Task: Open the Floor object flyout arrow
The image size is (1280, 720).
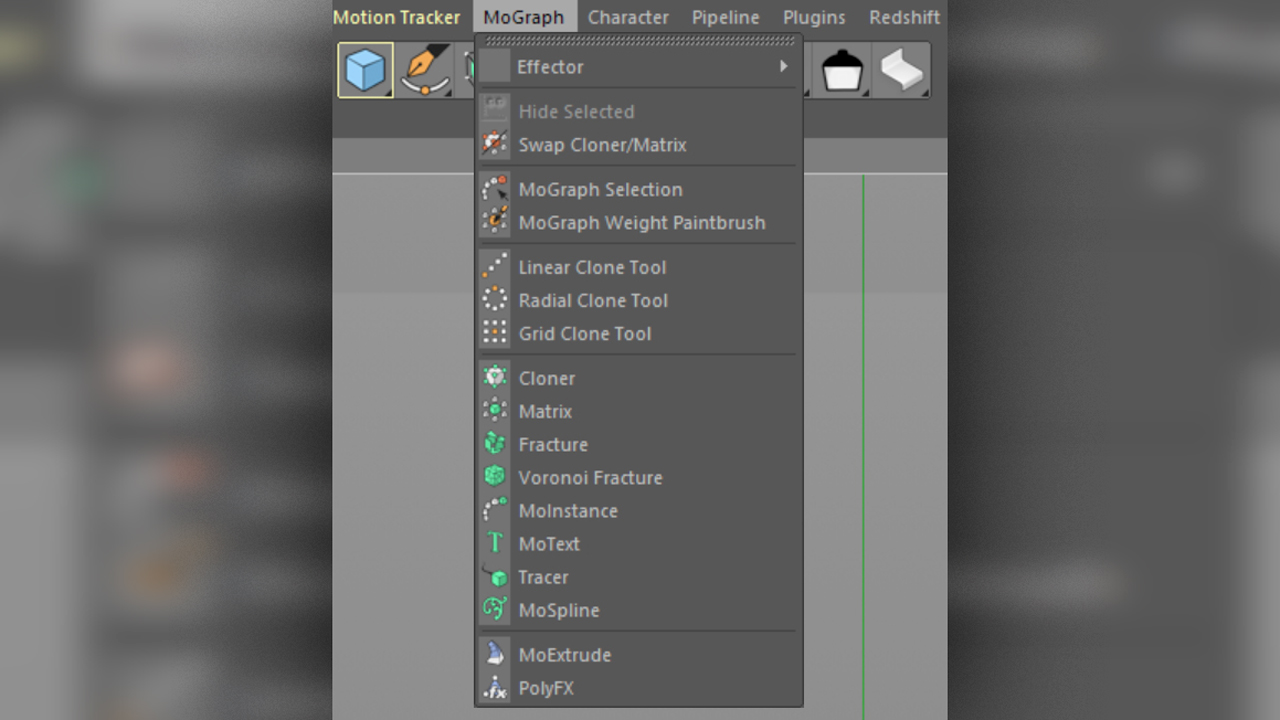Action: [x=864, y=92]
